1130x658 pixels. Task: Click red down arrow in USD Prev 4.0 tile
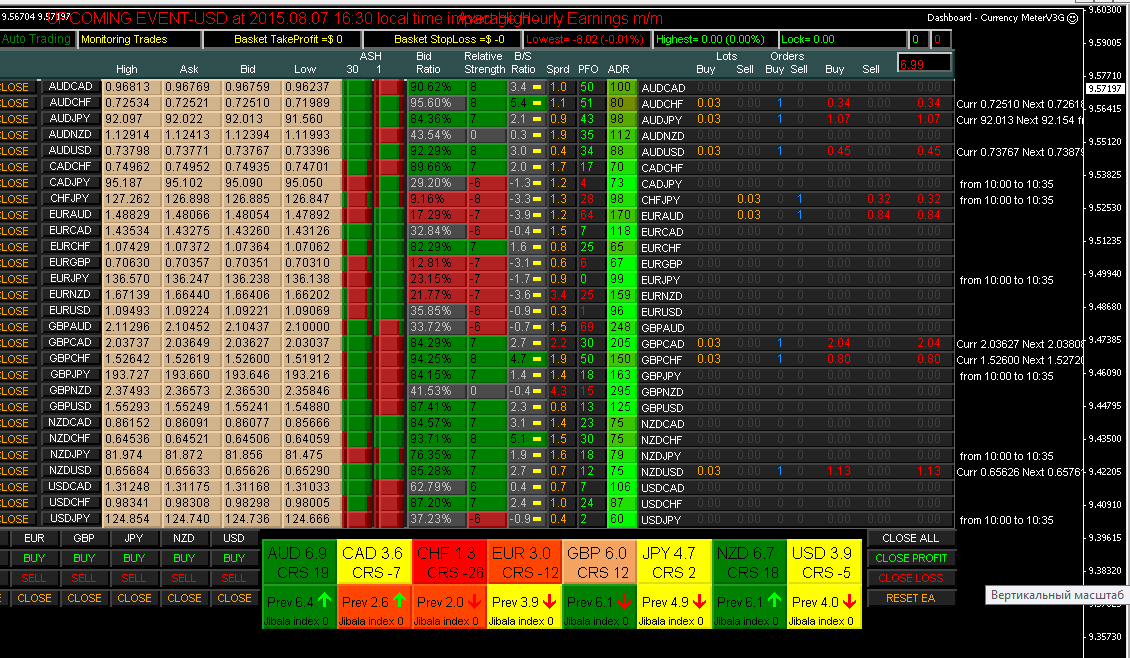849,600
